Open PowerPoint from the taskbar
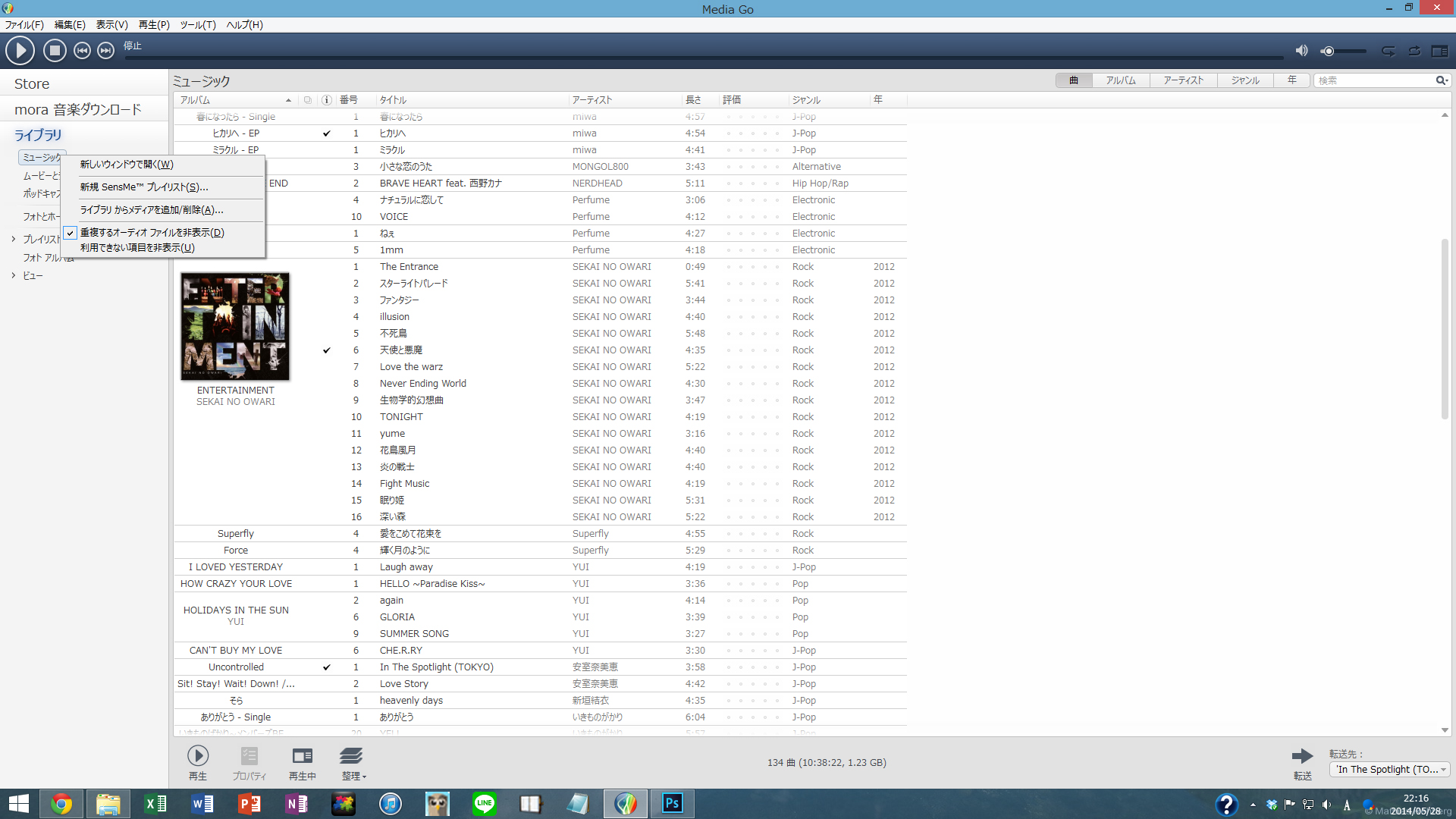1456x819 pixels. click(x=249, y=804)
